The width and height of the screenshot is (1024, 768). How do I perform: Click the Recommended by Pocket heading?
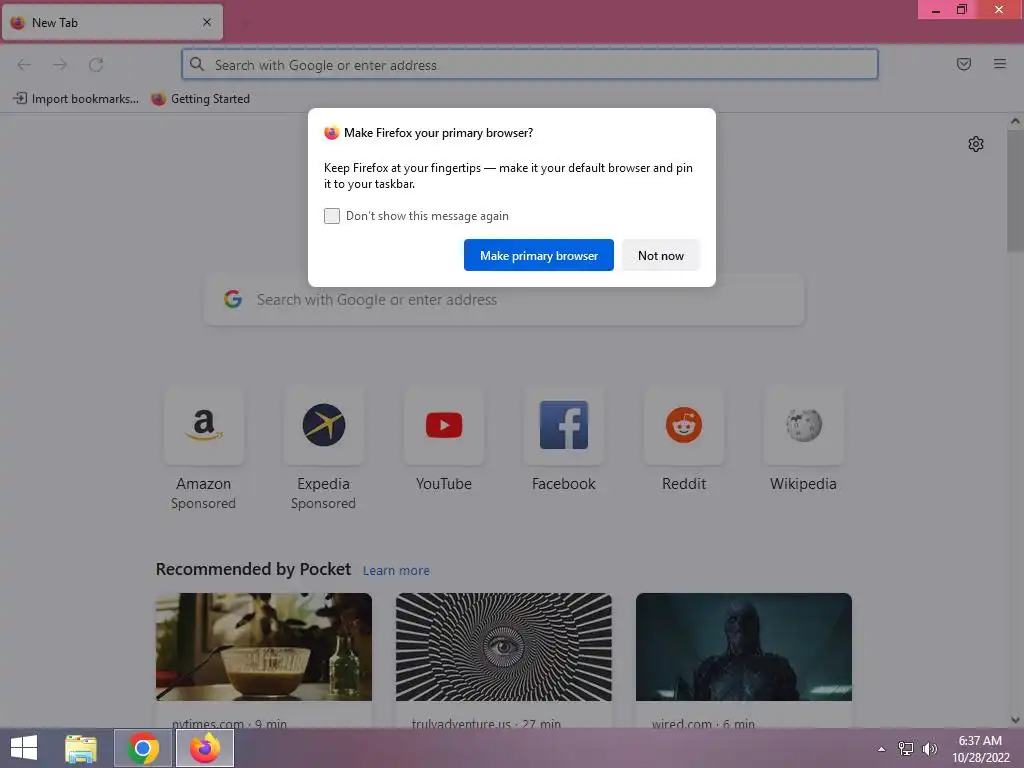(x=253, y=569)
